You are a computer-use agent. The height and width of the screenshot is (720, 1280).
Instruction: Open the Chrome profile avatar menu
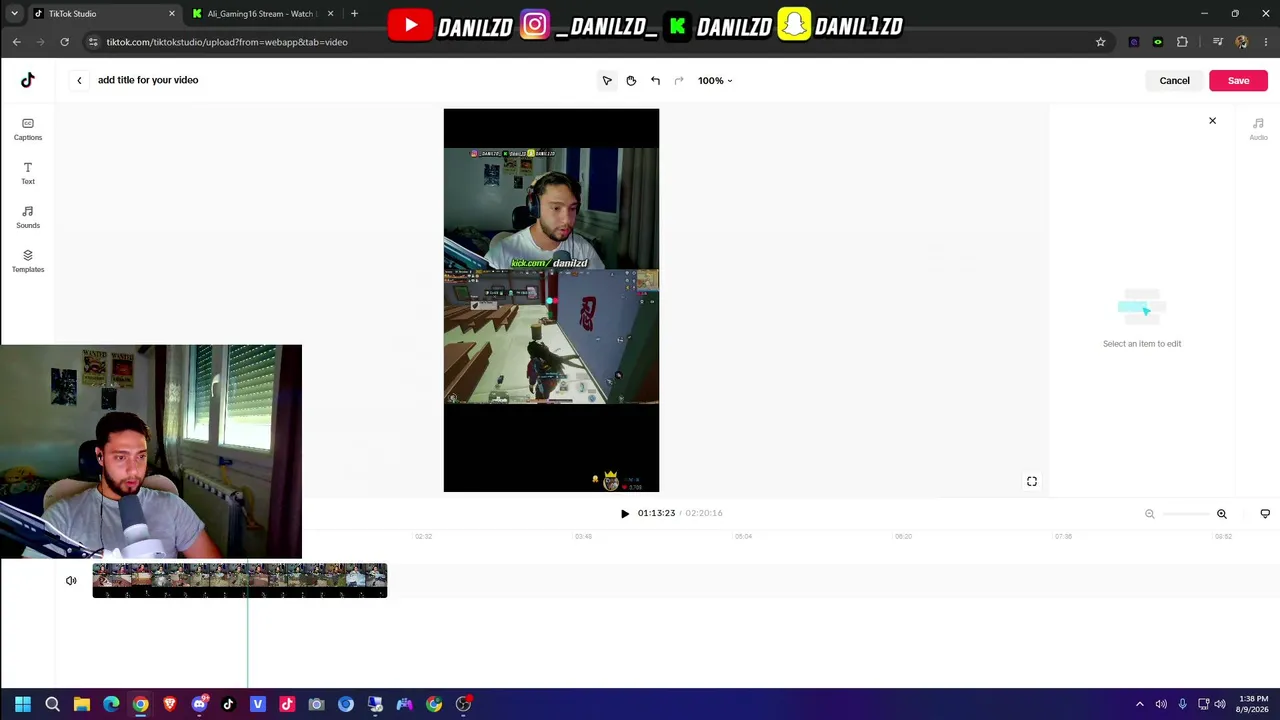point(1241,42)
